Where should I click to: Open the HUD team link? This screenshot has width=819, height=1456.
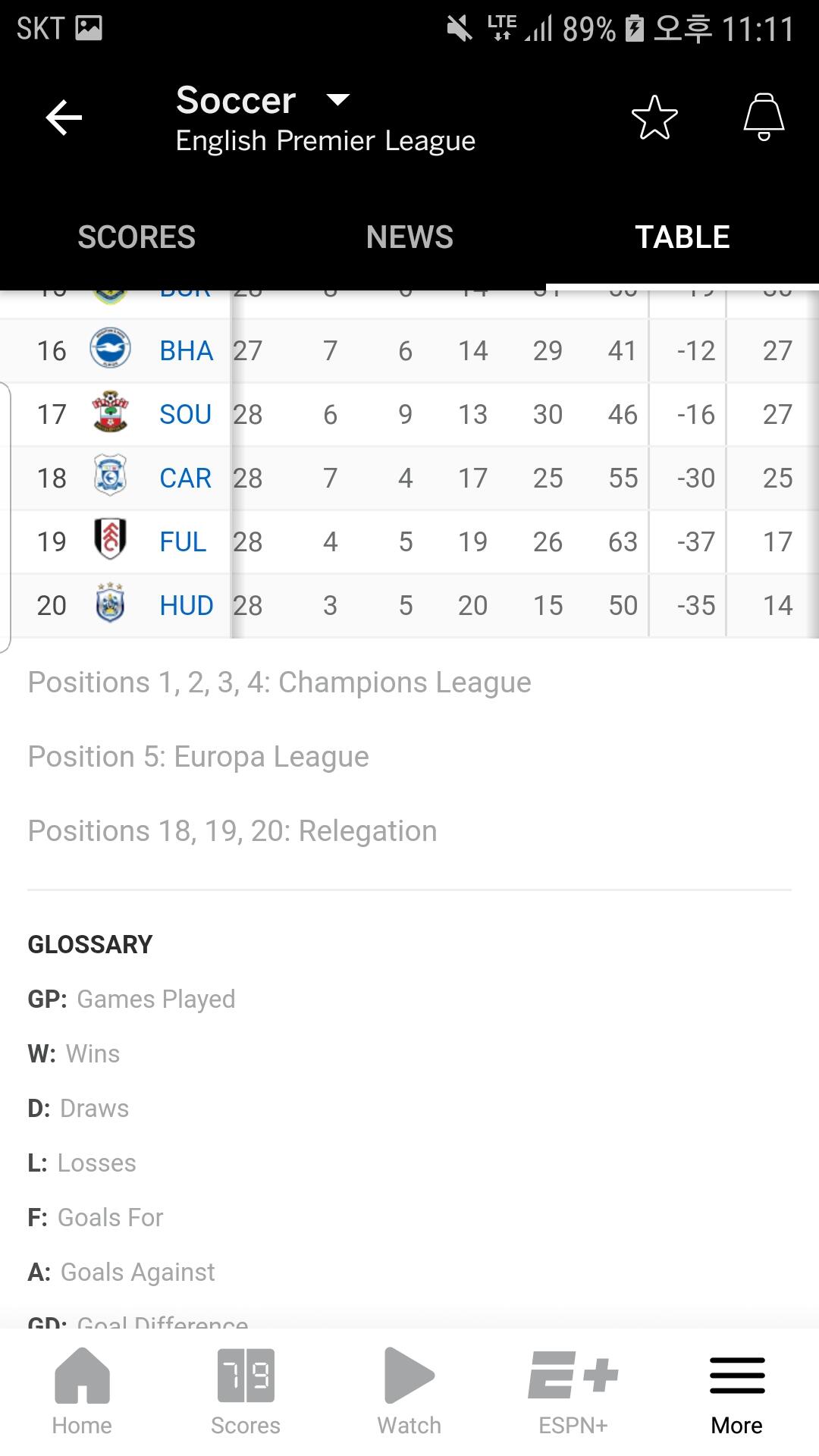[x=186, y=606]
